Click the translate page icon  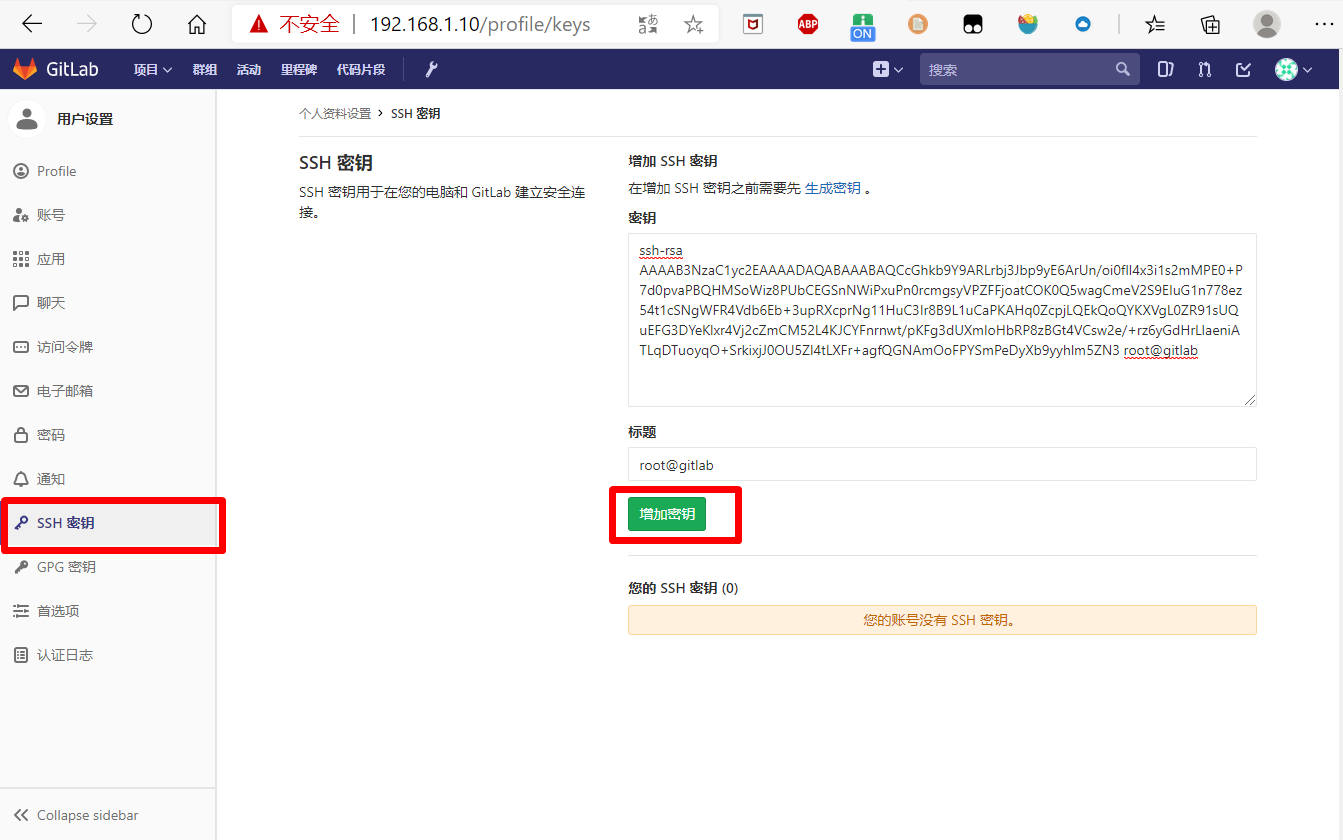click(x=648, y=24)
